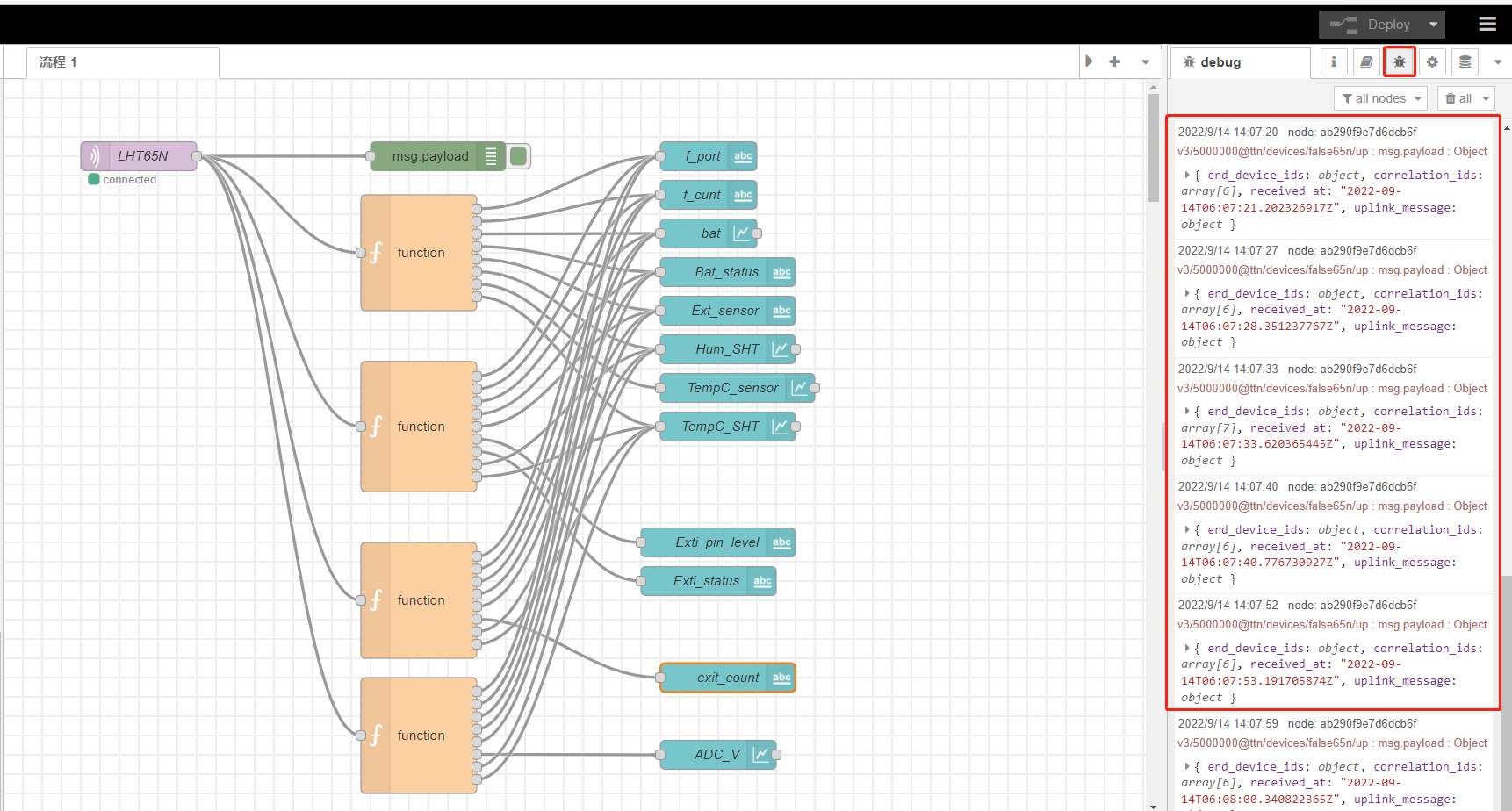Expand the payload object from 14:07:33 message
The image size is (1512, 811).
click(x=1187, y=412)
